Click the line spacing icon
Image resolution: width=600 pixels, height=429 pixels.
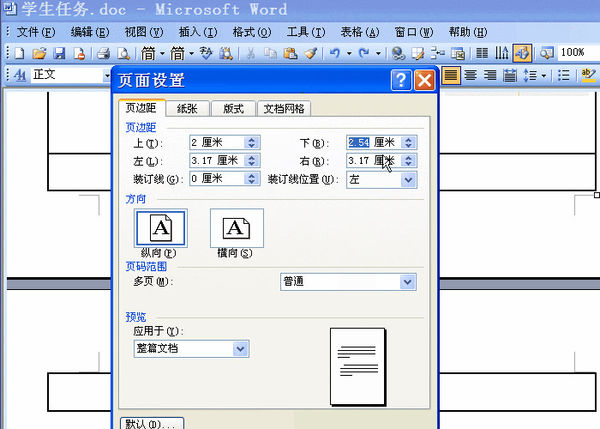(x=530, y=75)
